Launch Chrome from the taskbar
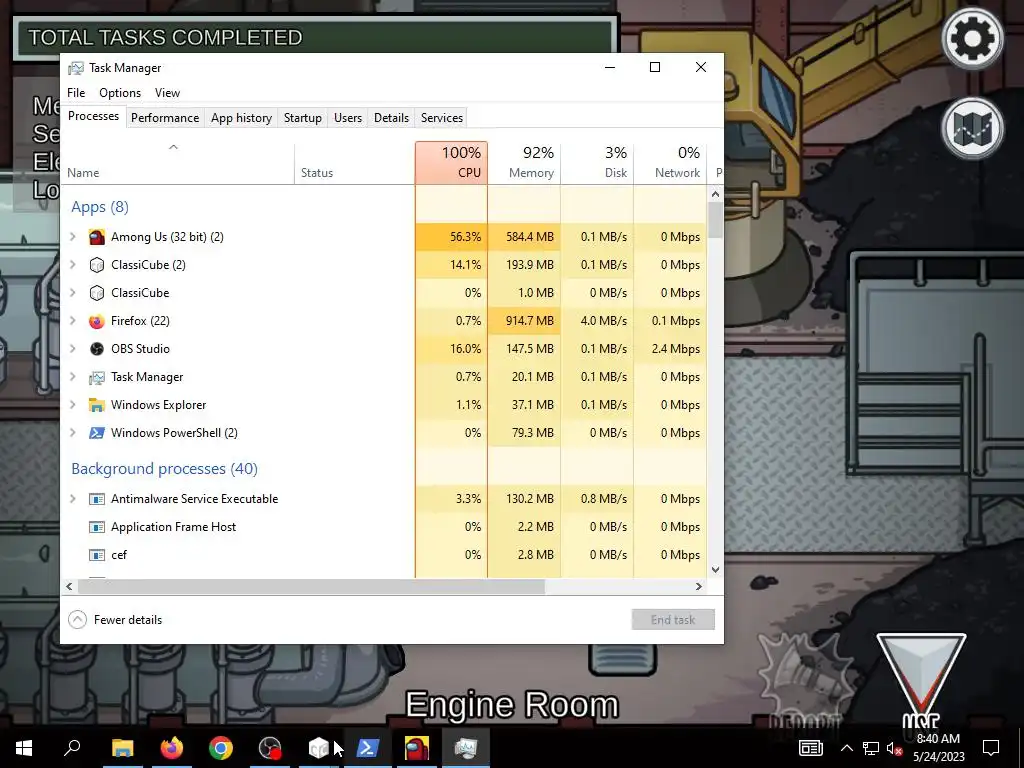This screenshot has width=1024, height=768. (x=221, y=748)
